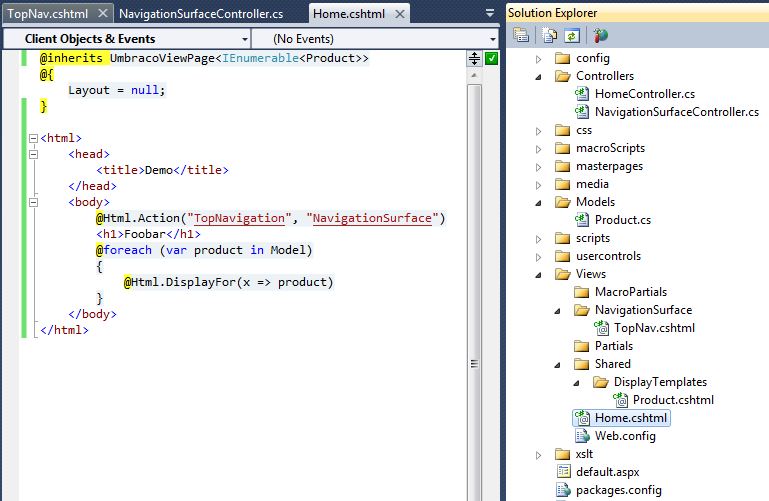Collapse the Controllers folder

[538, 76]
